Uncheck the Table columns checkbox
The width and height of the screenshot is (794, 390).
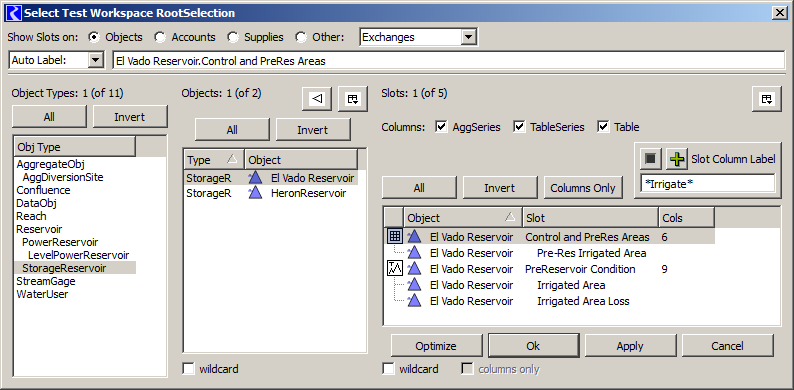pos(603,127)
